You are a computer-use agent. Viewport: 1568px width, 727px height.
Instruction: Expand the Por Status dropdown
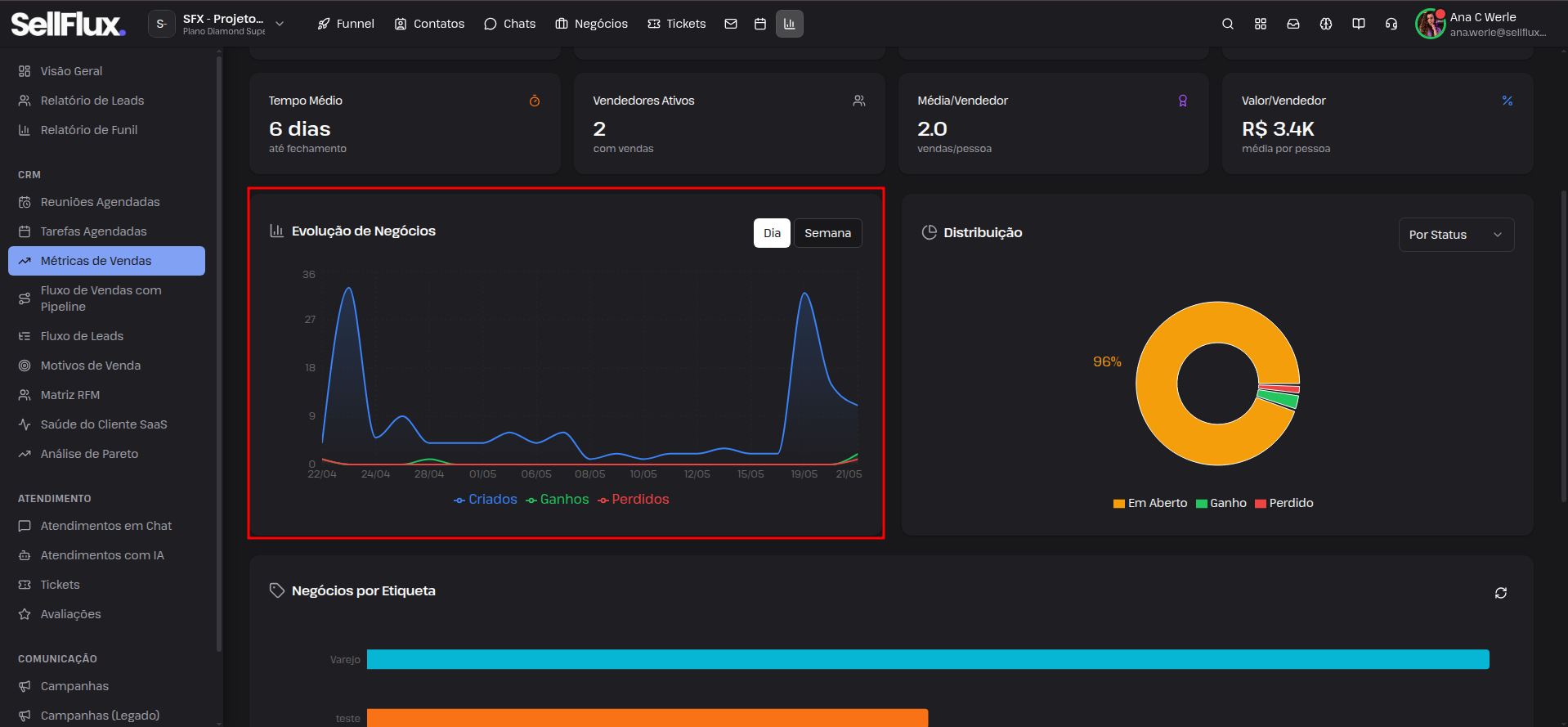pos(1456,235)
